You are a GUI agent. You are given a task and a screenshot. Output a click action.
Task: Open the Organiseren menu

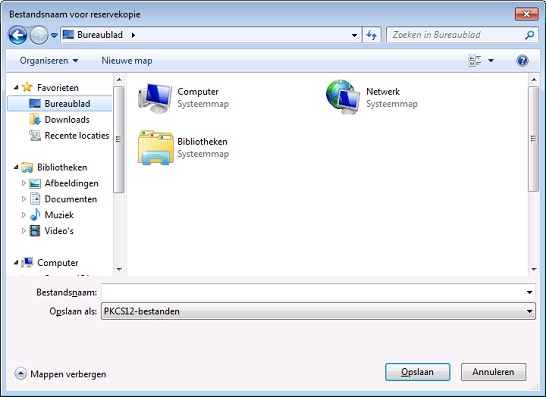[x=48, y=61]
